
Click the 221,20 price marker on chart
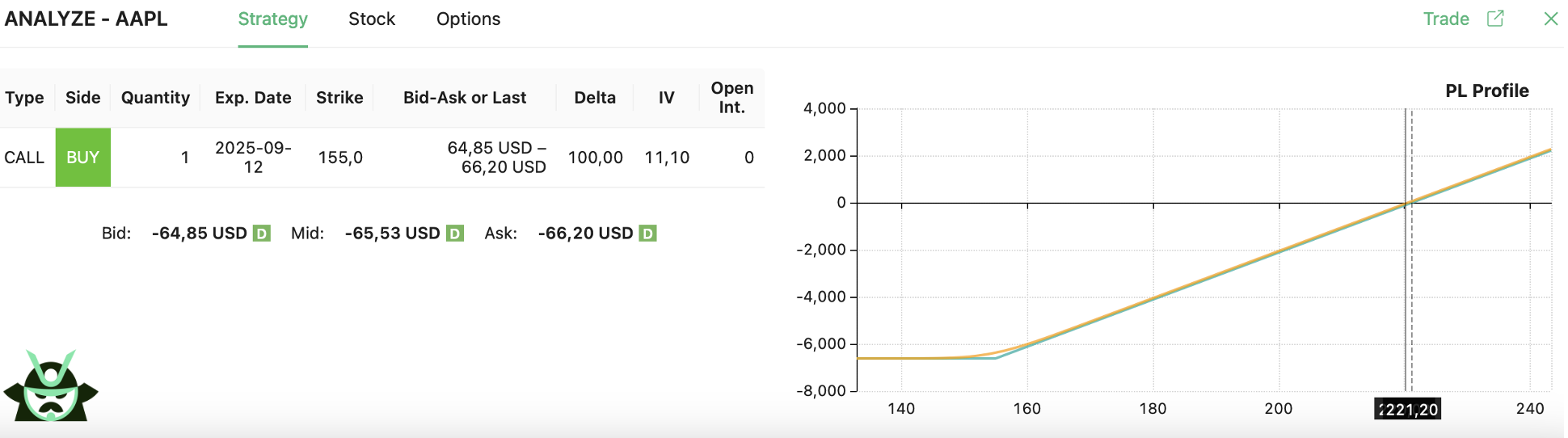[1407, 409]
